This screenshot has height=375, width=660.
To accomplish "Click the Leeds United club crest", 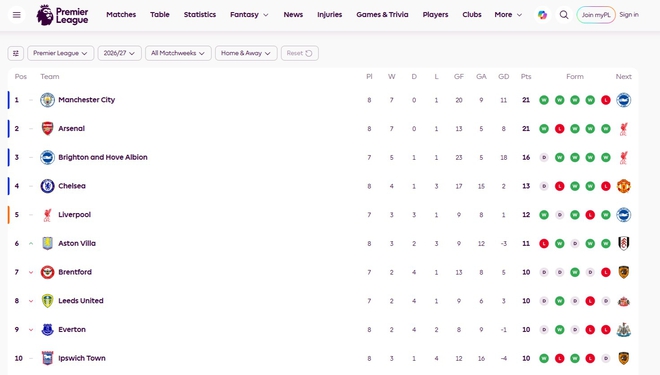I will (47, 301).
